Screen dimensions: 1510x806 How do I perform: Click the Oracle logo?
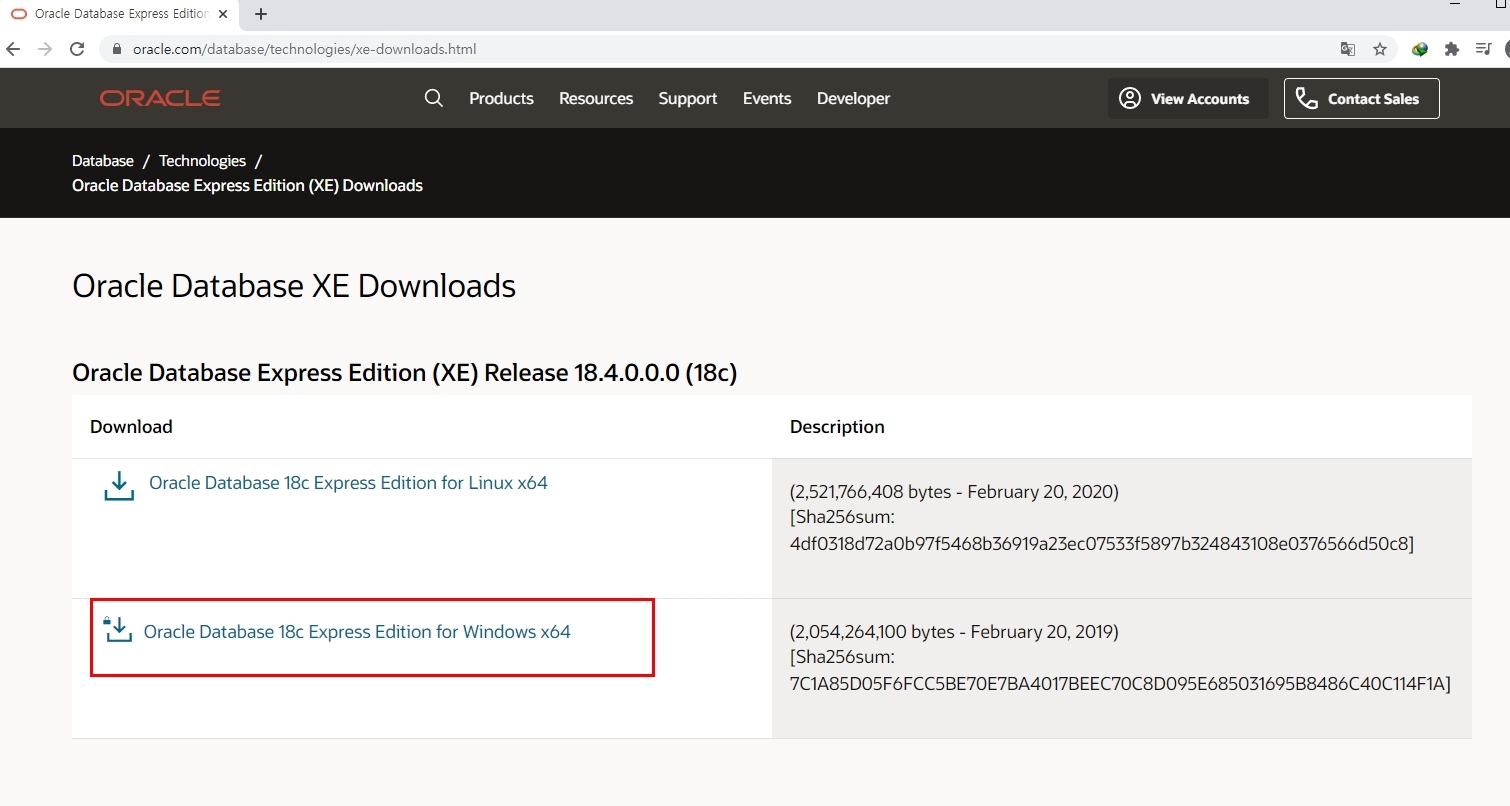pyautogui.click(x=160, y=98)
